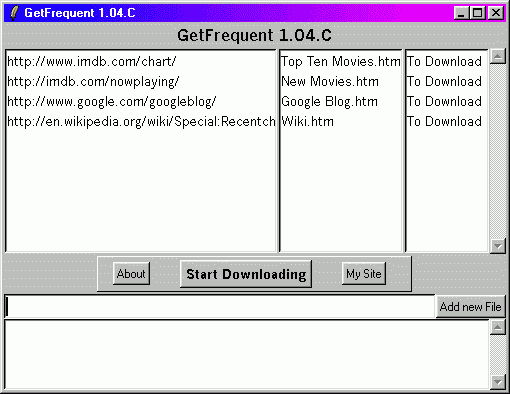
Task: Open My Site button
Action: (x=364, y=274)
